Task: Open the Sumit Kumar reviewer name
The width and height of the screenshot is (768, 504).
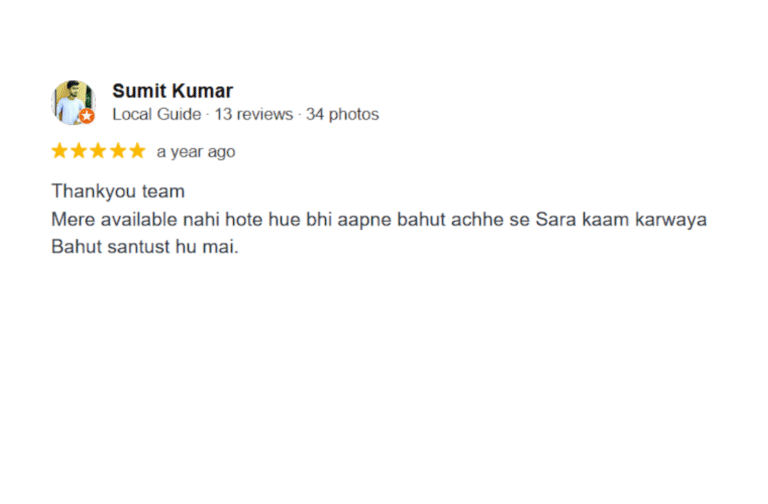Action: (x=172, y=91)
